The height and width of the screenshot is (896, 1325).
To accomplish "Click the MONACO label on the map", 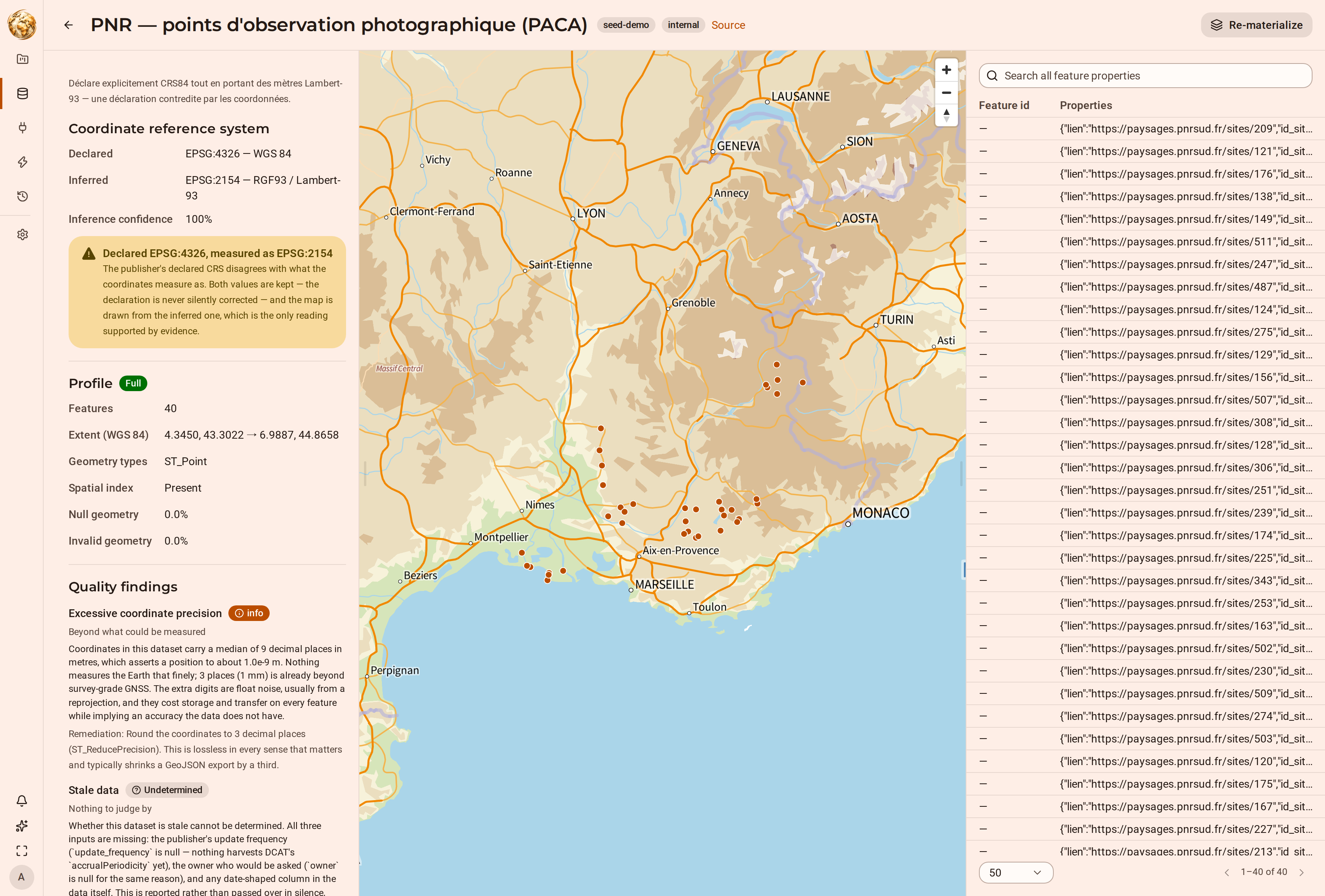I will 881,513.
